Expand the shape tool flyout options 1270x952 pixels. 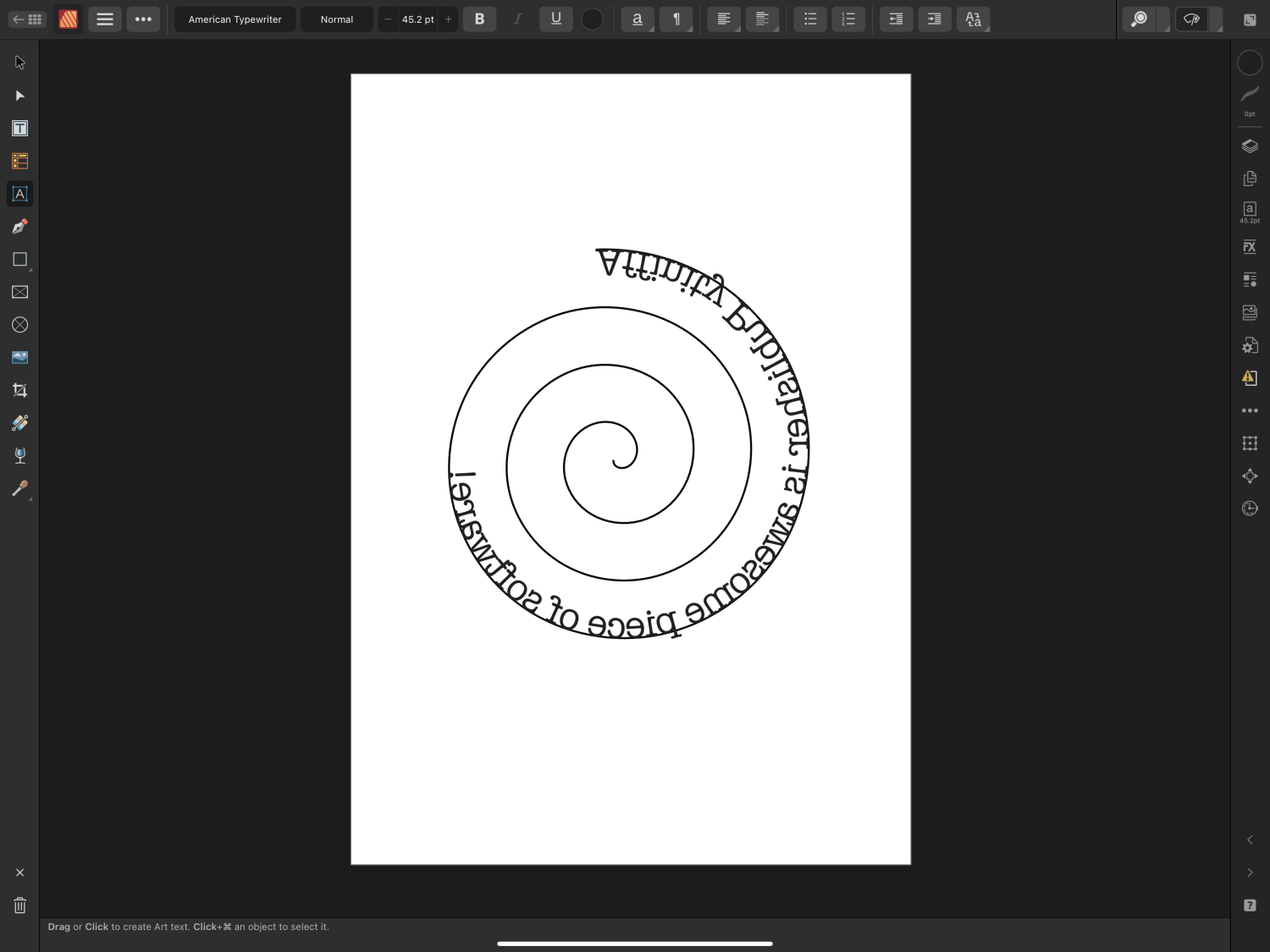pos(30,267)
